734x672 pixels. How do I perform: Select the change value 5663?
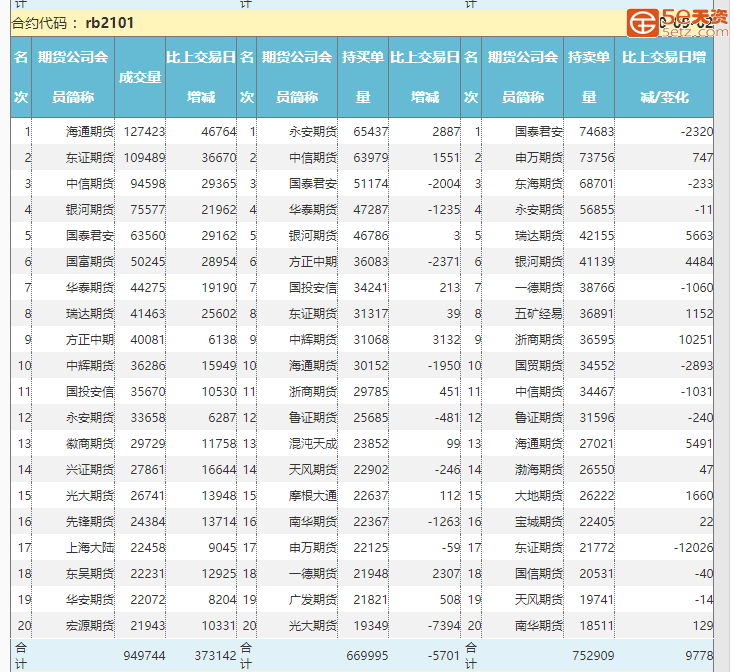coord(699,236)
